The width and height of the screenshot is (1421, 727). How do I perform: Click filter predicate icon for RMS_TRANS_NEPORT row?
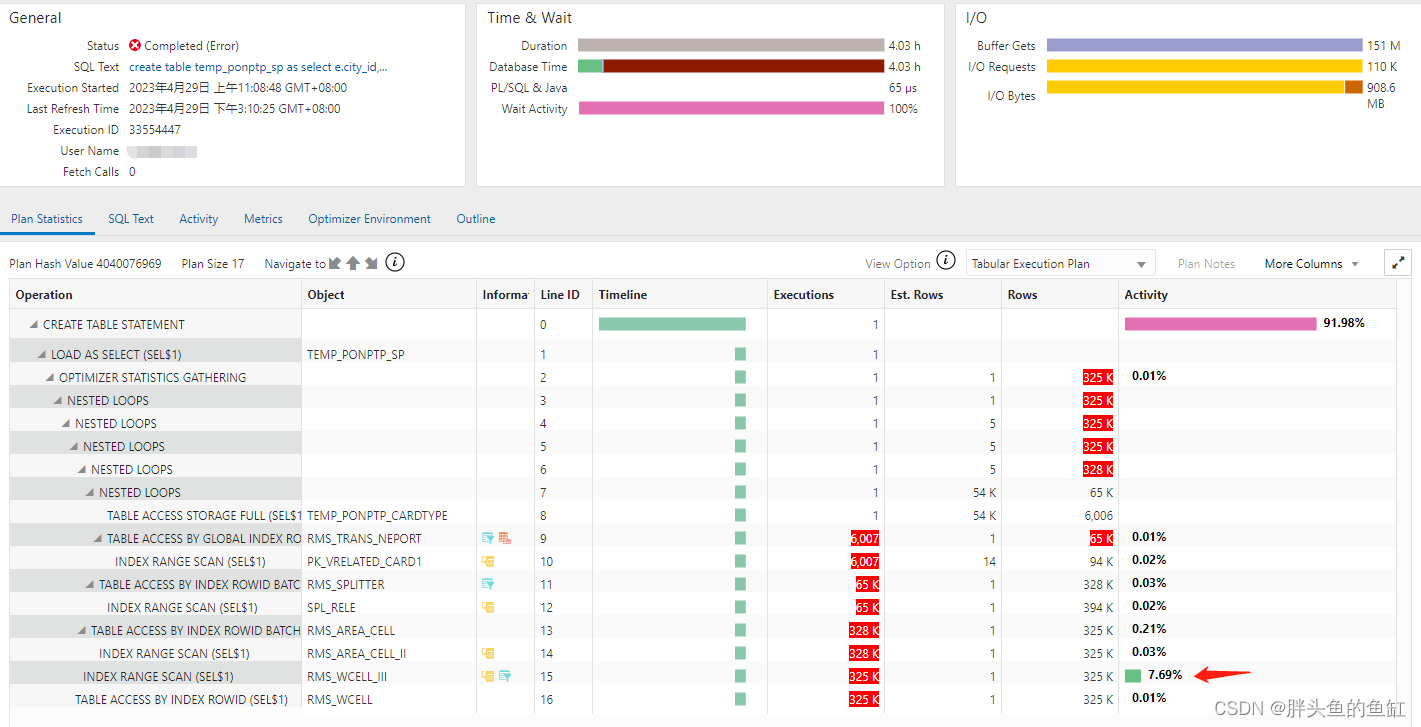488,538
